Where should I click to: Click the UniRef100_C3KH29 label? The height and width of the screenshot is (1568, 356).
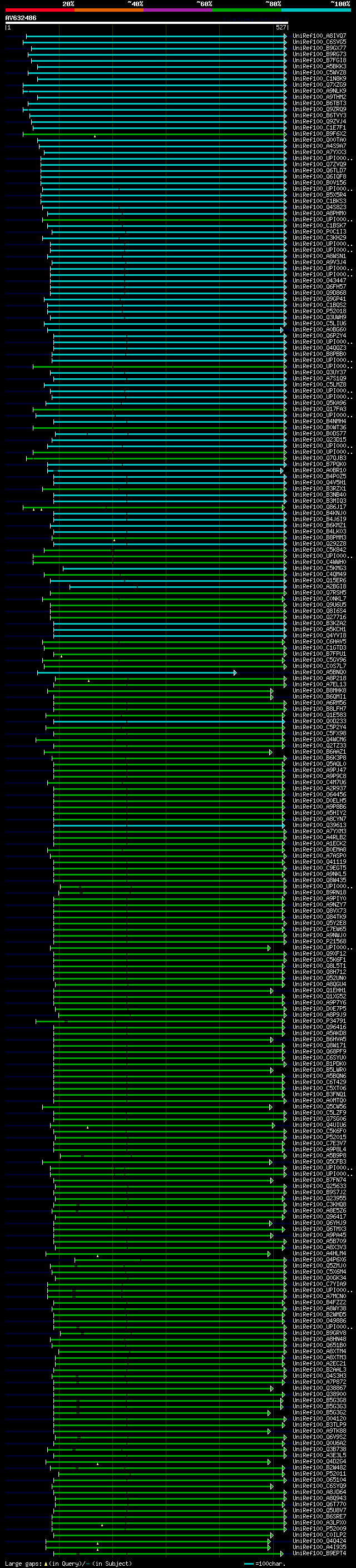(x=319, y=238)
